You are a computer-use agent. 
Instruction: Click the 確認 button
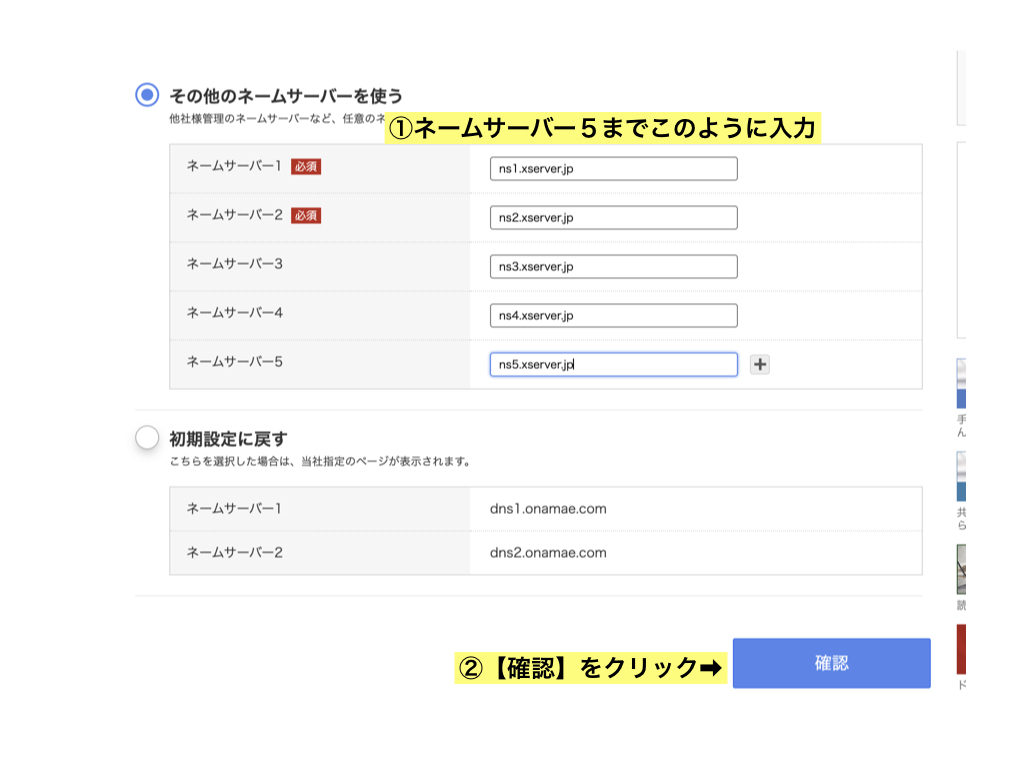tap(831, 663)
